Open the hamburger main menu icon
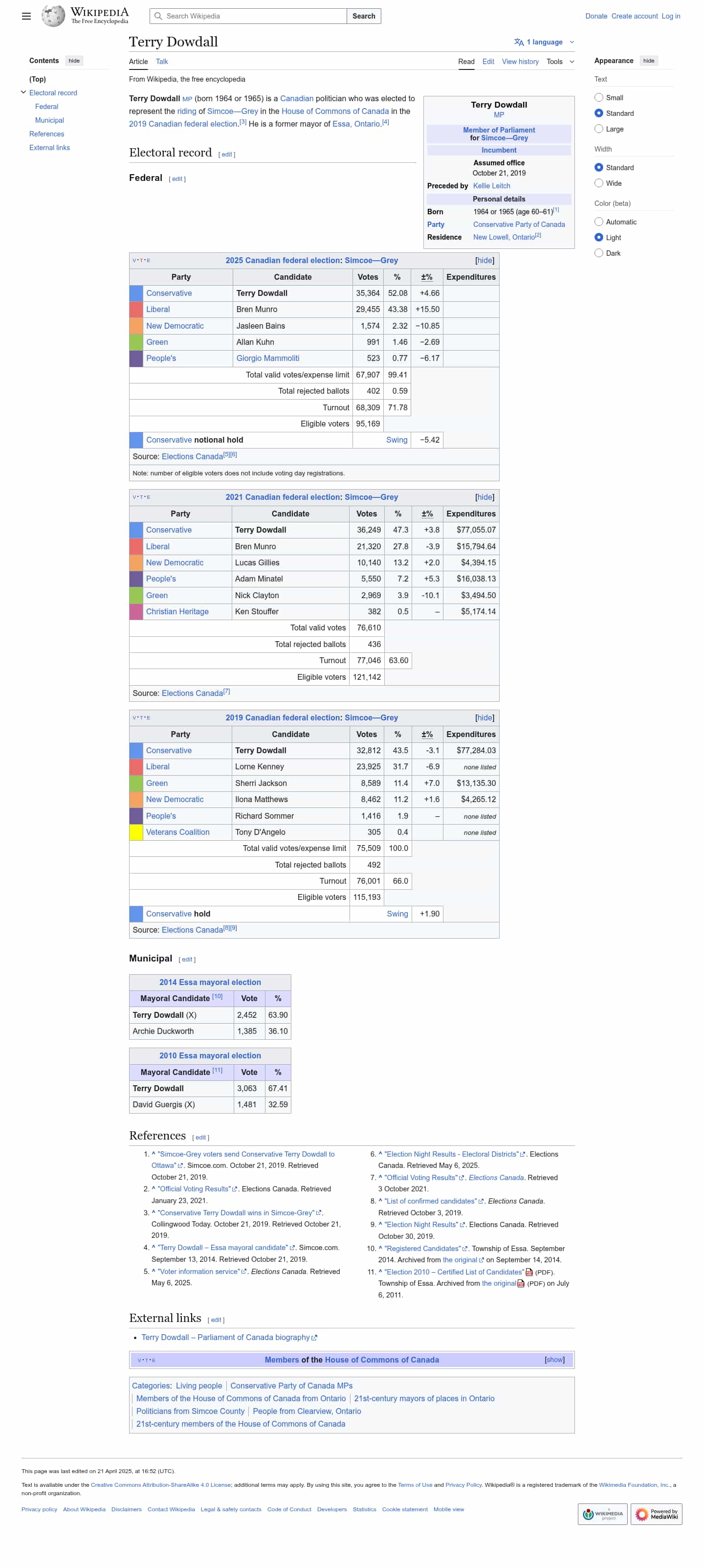Screen dimensions: 704x1568 pos(26,17)
